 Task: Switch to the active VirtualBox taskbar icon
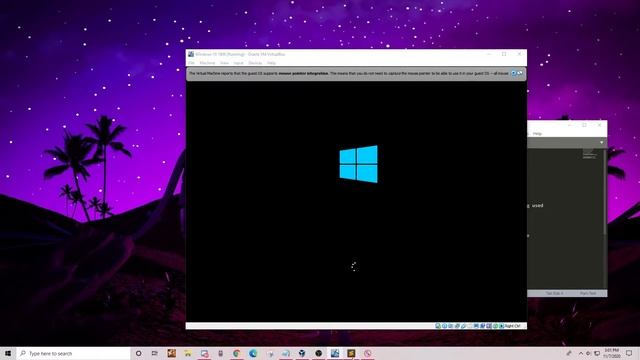click(x=335, y=353)
